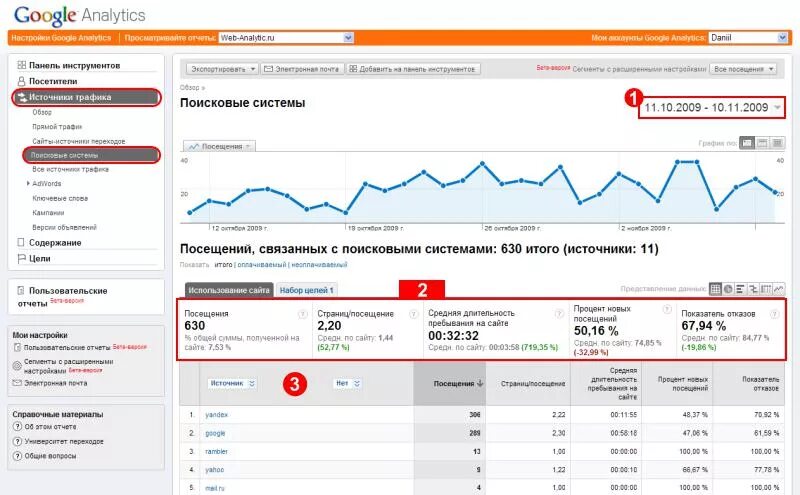Click the Посетители person icon in sidebar
Viewport: 800px width, 495px height.
point(21,81)
